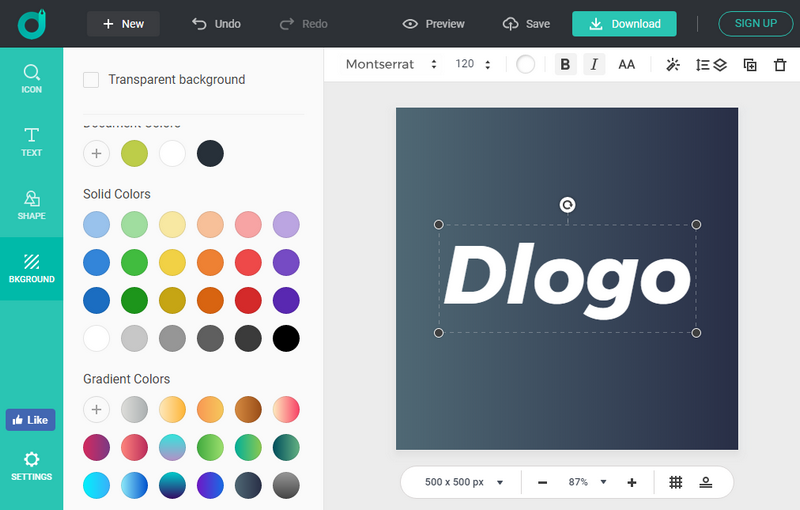Click the Dlogo text on canvas
This screenshot has width=800, height=510.
[x=567, y=276]
